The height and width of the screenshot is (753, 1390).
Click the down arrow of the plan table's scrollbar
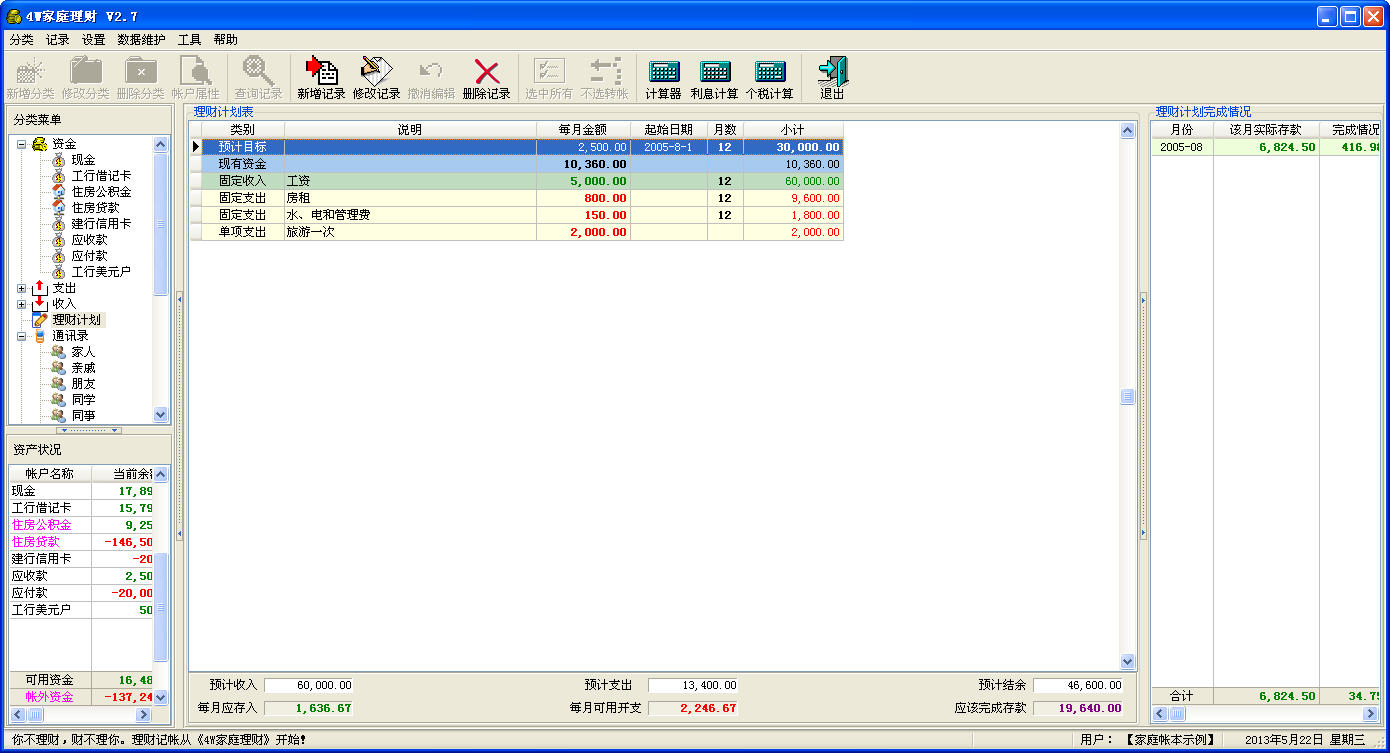click(x=1128, y=662)
